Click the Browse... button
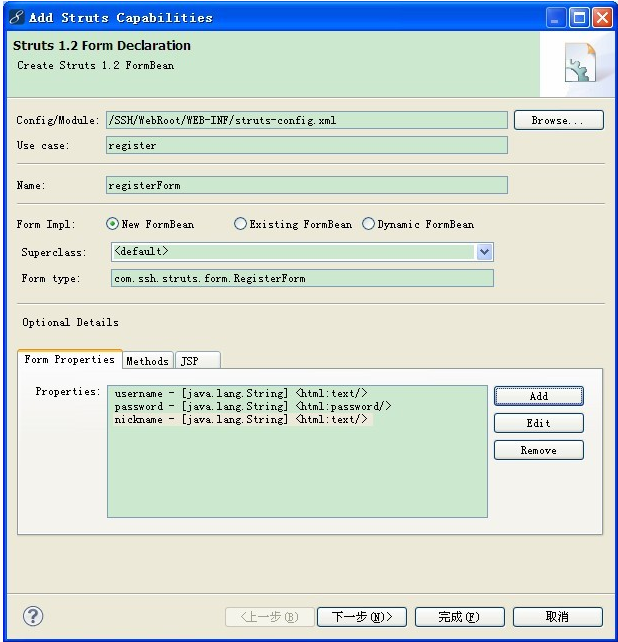Image resolution: width=618 pixels, height=642 pixels. 559,120
